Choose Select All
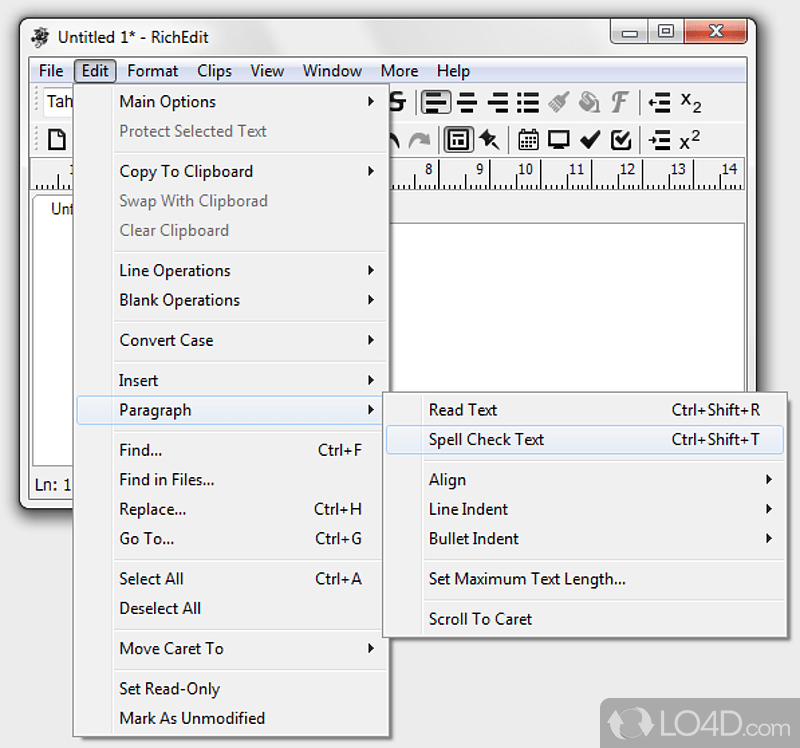The height and width of the screenshot is (748, 800). click(231, 579)
